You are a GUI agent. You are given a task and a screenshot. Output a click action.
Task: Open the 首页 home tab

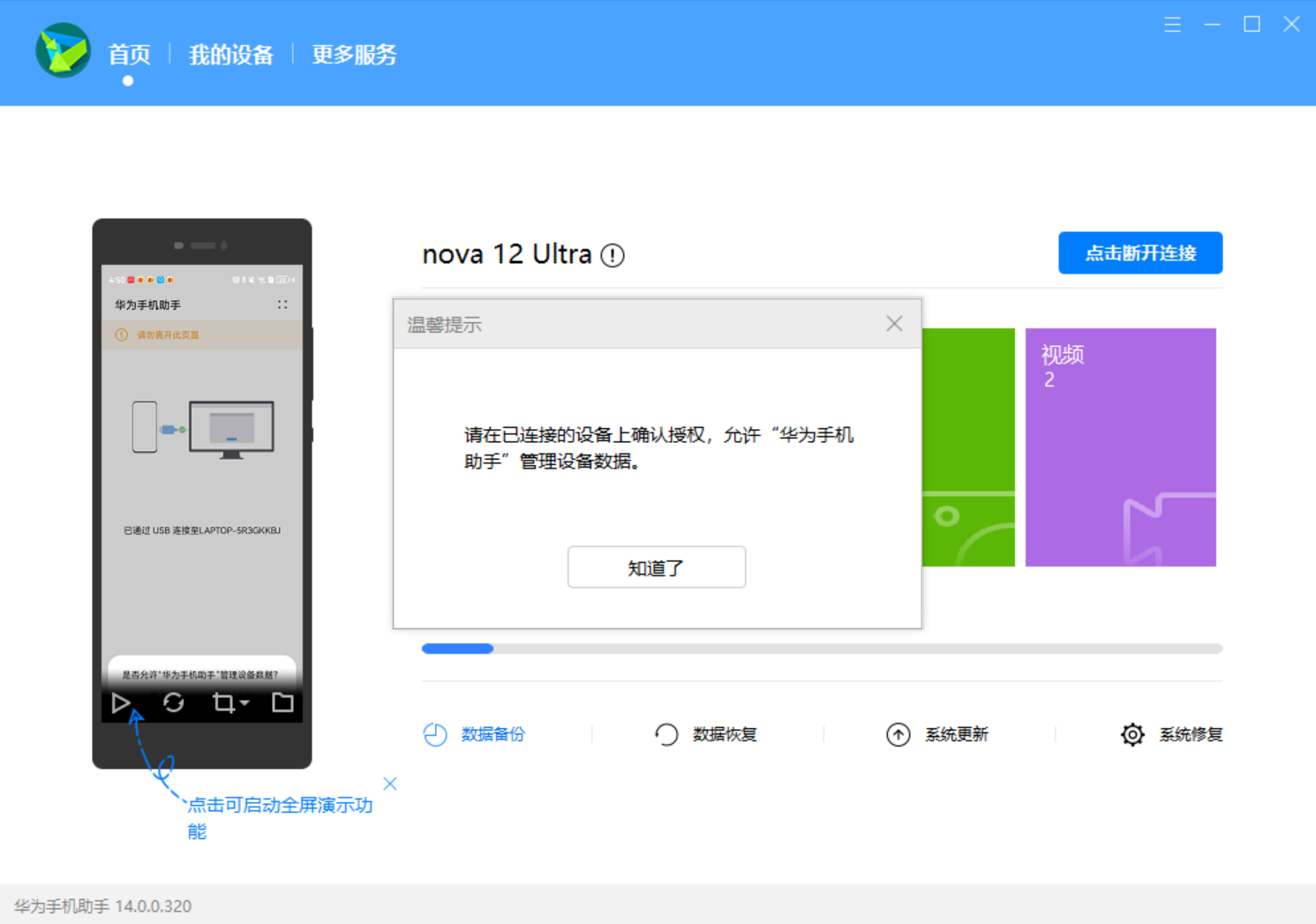(129, 55)
